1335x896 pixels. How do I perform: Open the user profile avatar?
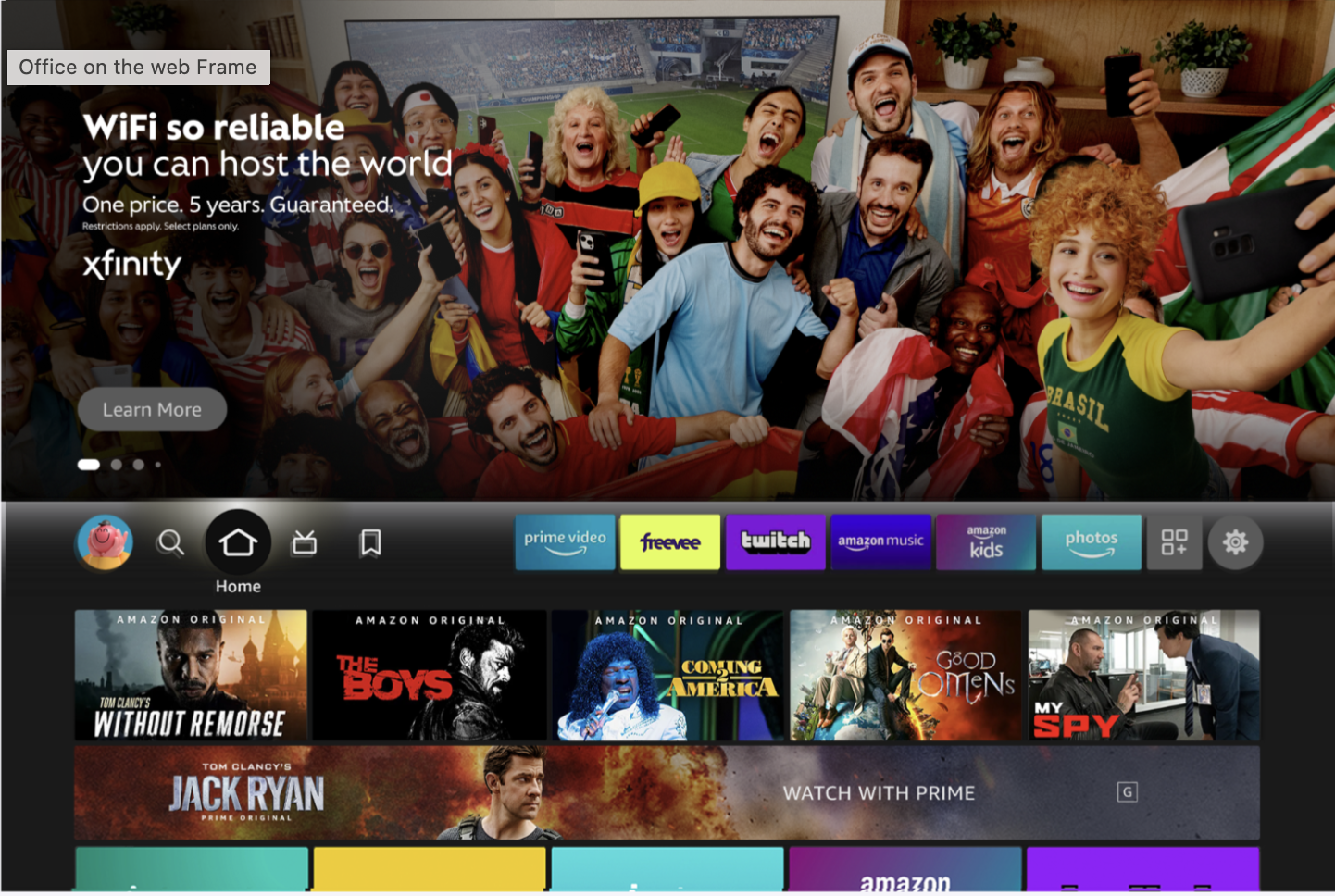pos(105,542)
